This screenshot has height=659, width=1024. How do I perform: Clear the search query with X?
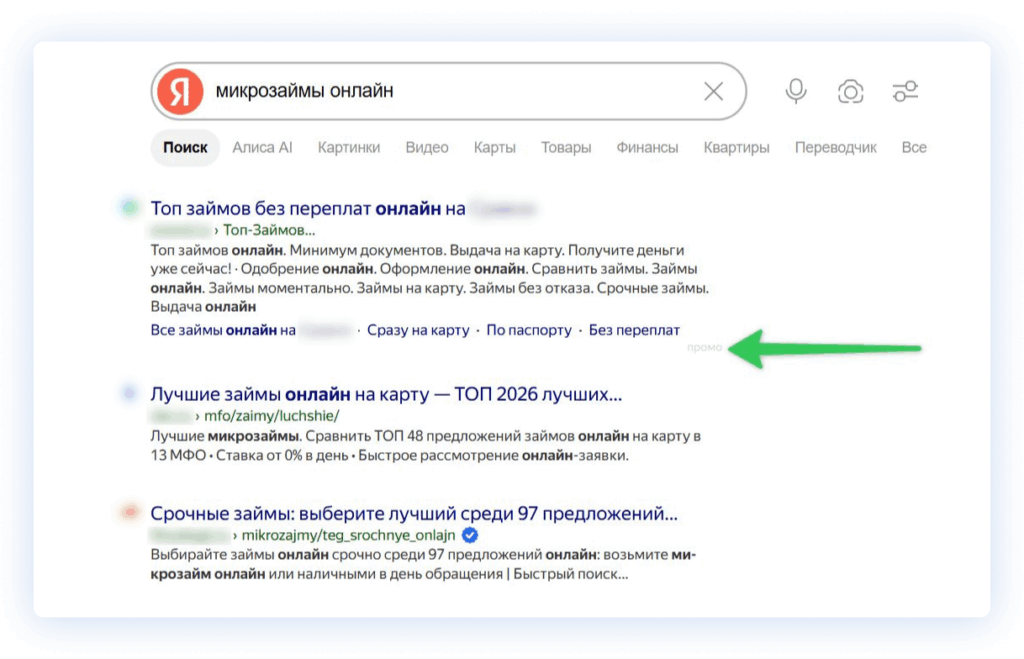(x=714, y=91)
